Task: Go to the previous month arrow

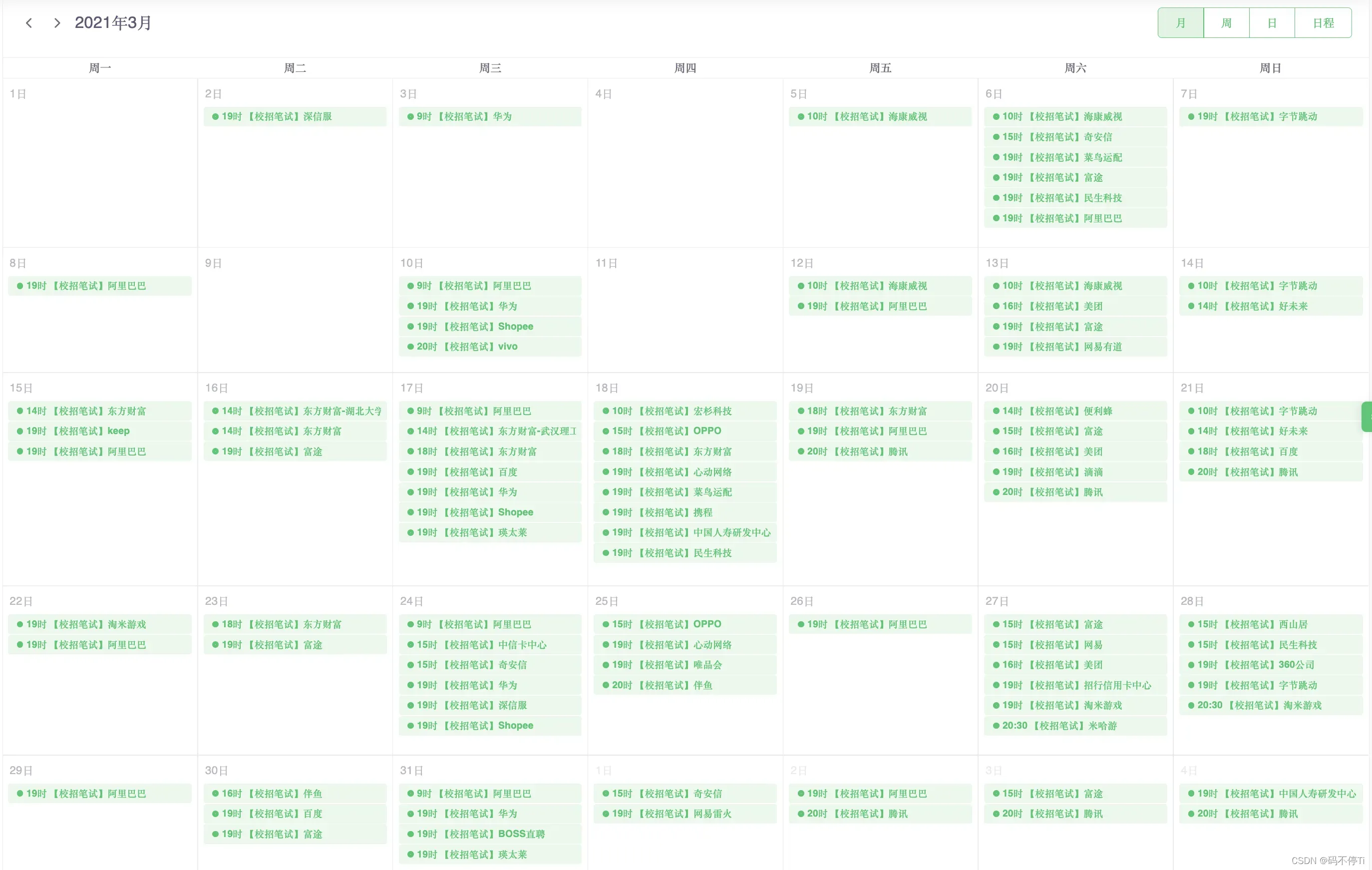Action: tap(29, 23)
